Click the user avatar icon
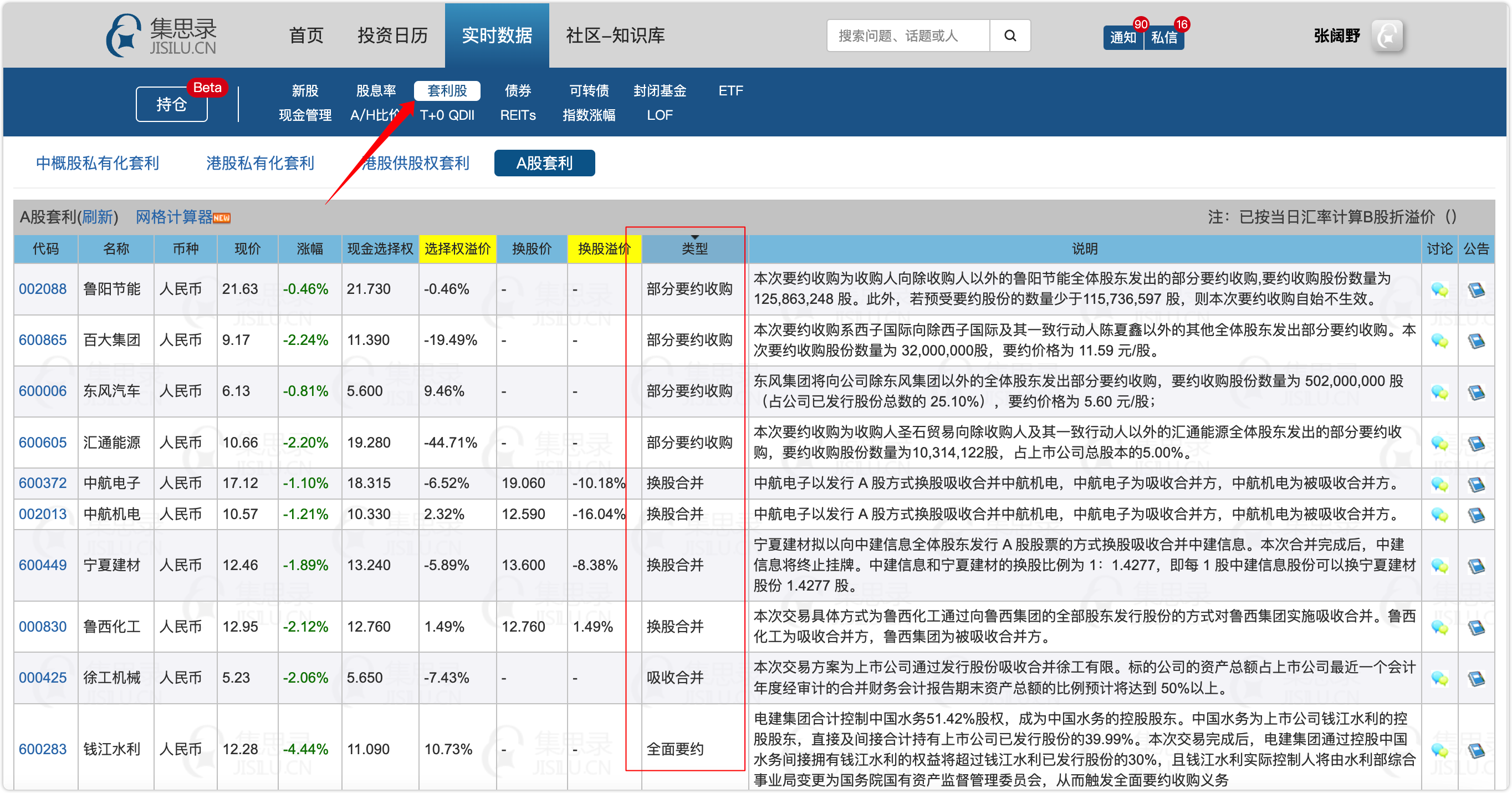Image resolution: width=1512 pixels, height=793 pixels. [1387, 36]
